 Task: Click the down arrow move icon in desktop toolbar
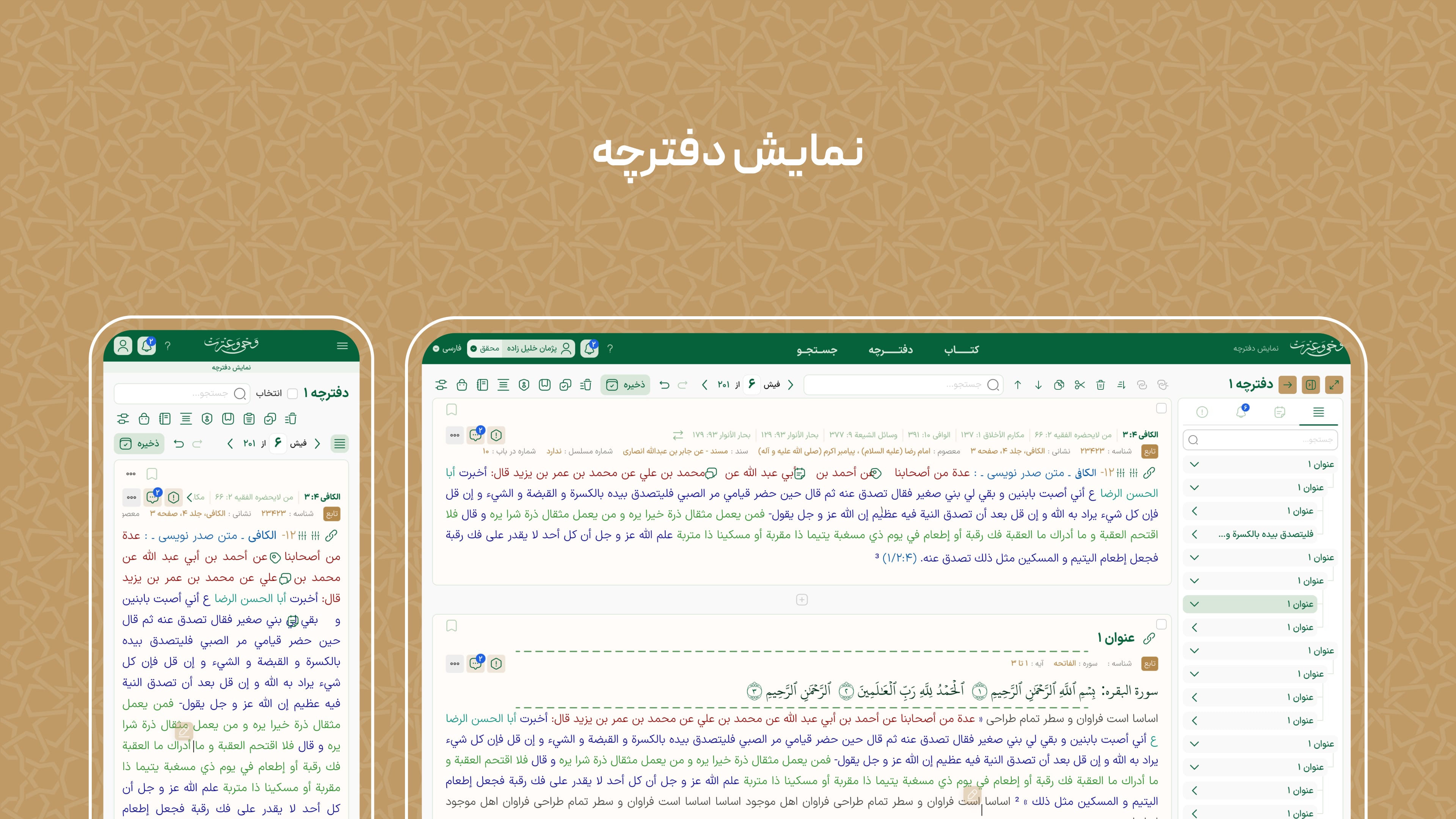1038,385
